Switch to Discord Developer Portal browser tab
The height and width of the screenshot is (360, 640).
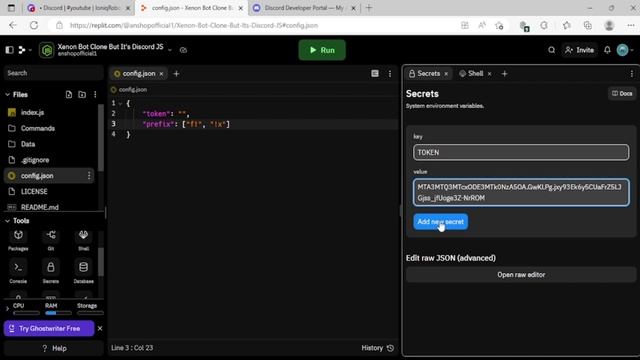[304, 8]
